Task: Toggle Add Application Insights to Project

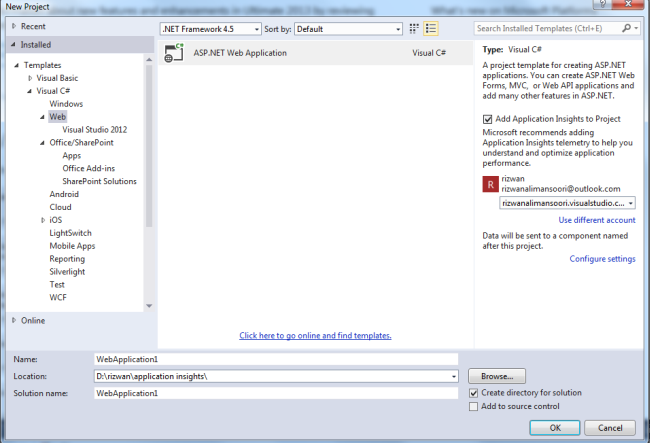Action: (488, 119)
